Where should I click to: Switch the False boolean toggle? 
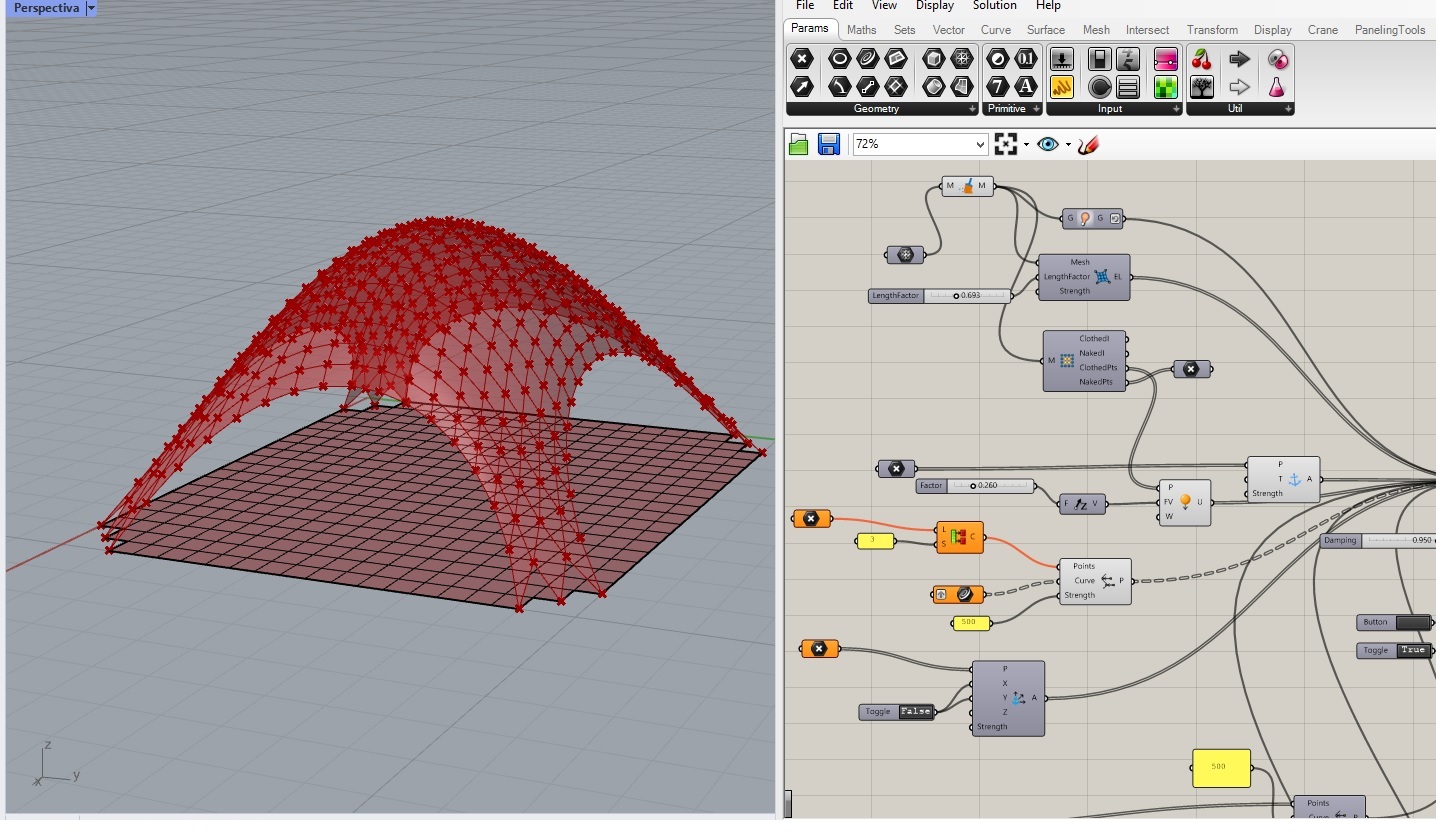click(x=915, y=712)
